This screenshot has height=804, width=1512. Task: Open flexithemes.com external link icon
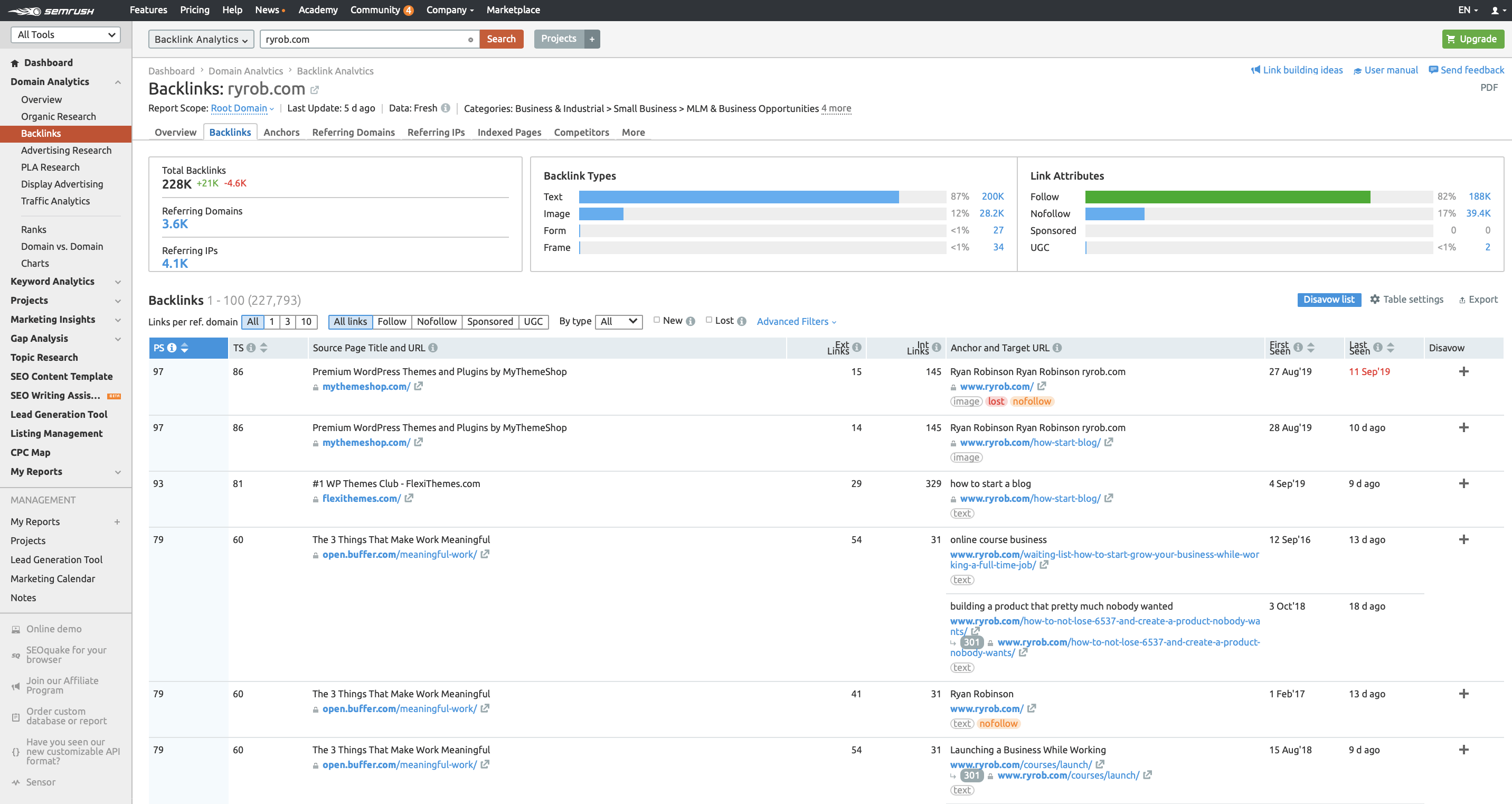(409, 498)
